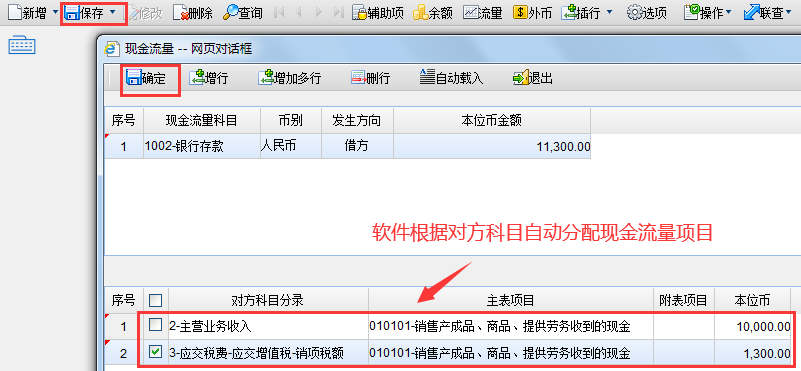Click the 1,300.00 amount cell
Image resolution: width=801 pixels, height=371 pixels.
(753, 353)
